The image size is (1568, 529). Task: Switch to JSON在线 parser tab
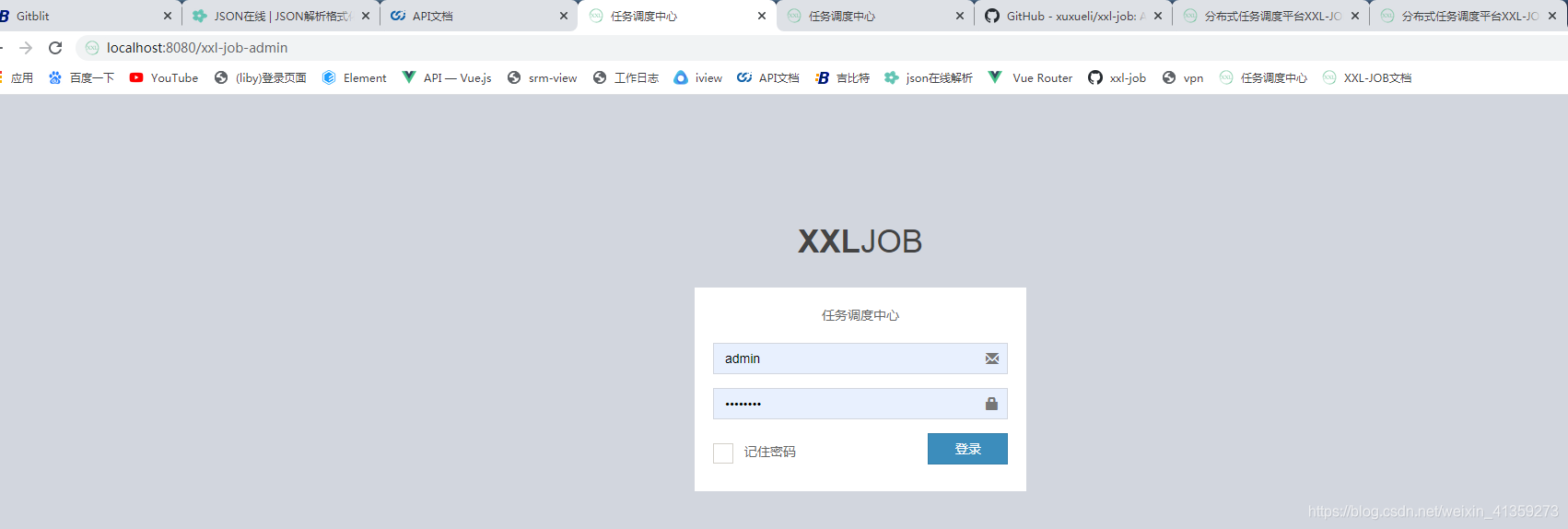(281, 16)
